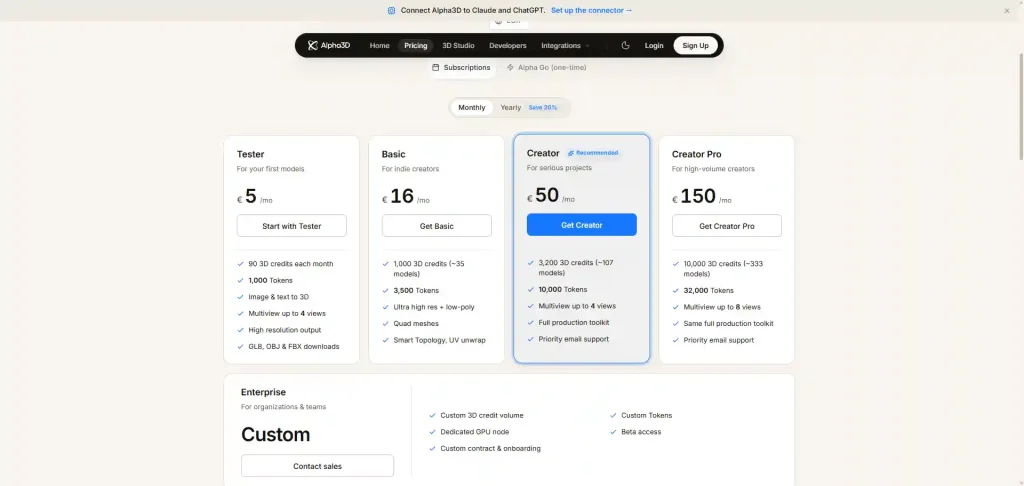Click checkmark beside 1,000 Tokens

pyautogui.click(x=240, y=280)
